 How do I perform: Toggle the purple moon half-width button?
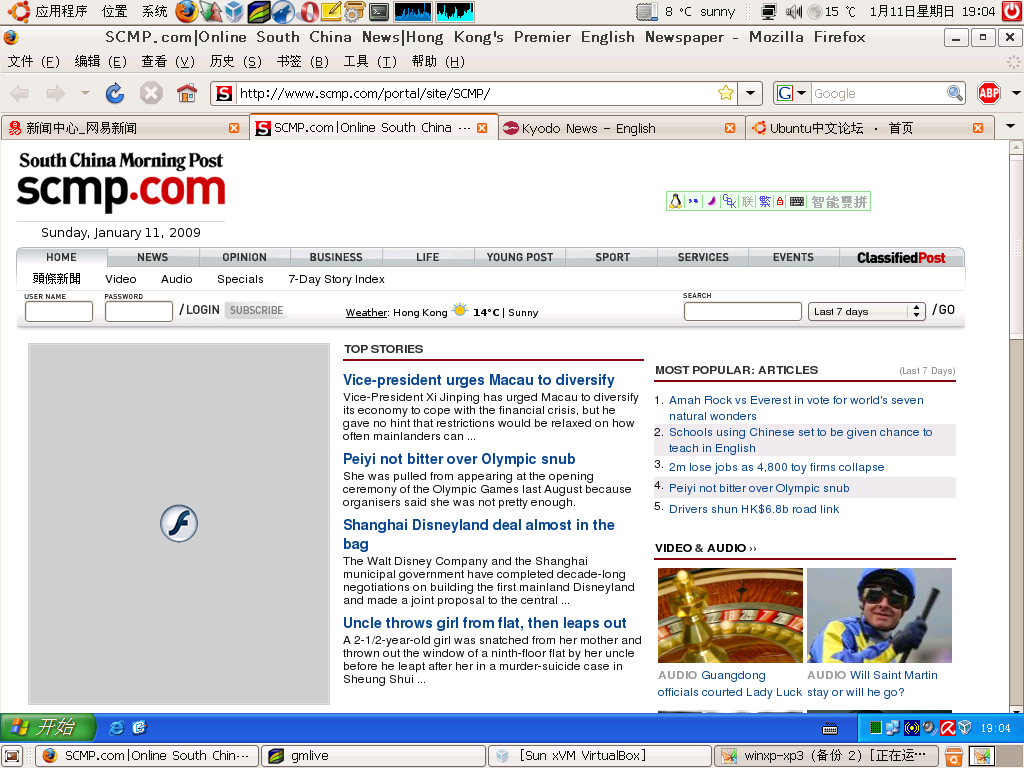(711, 201)
